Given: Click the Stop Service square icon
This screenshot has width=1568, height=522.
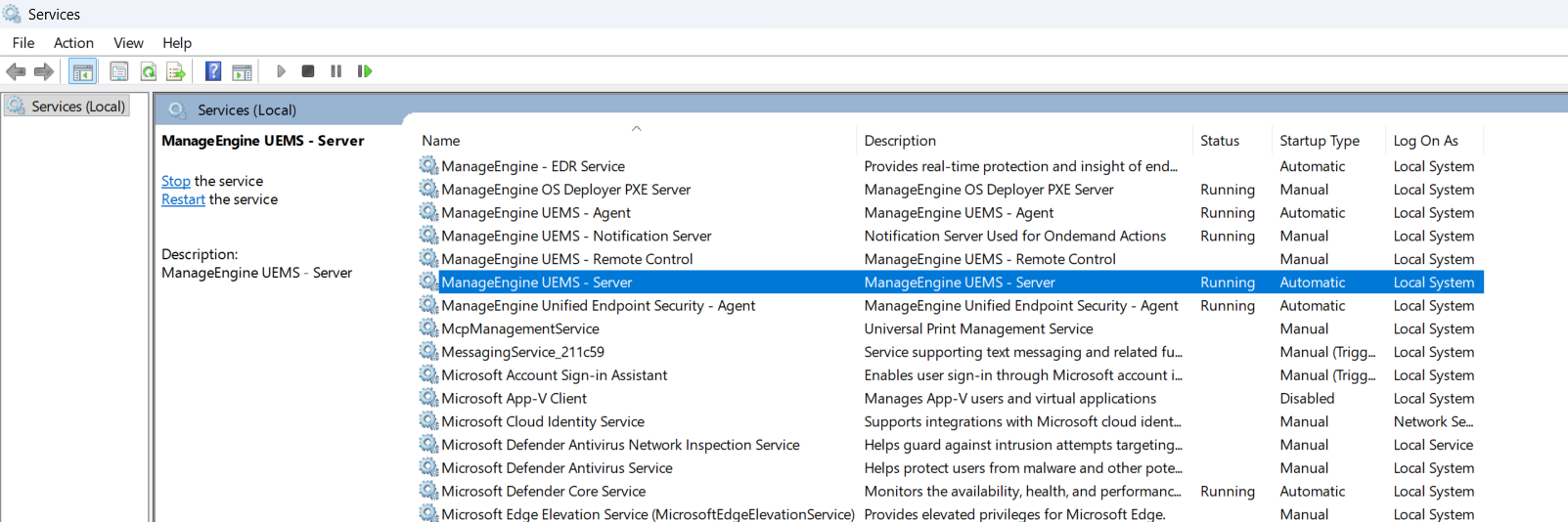Looking at the screenshot, I should point(308,71).
